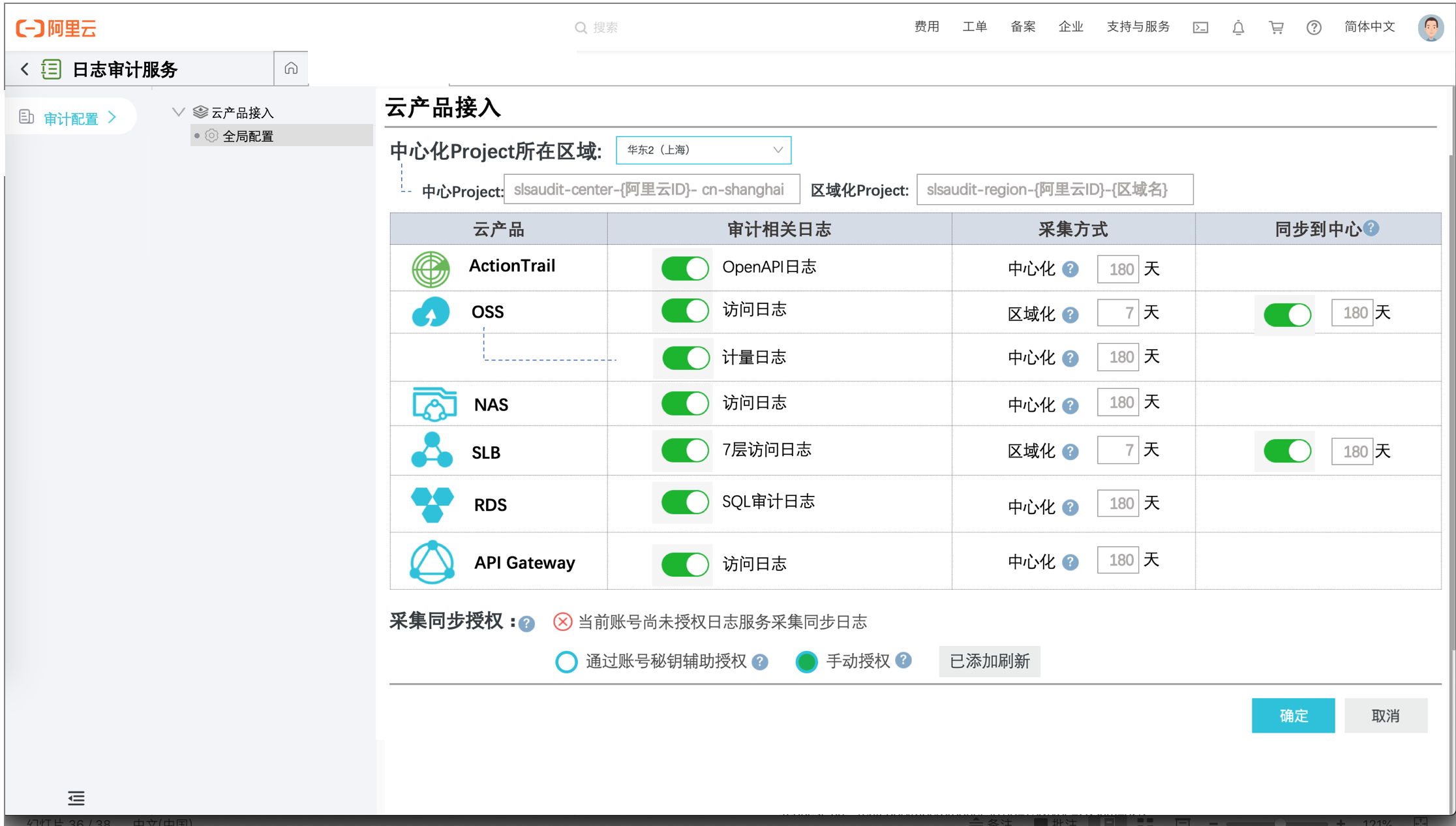Toggle NAS 访问日志 switch

click(685, 403)
